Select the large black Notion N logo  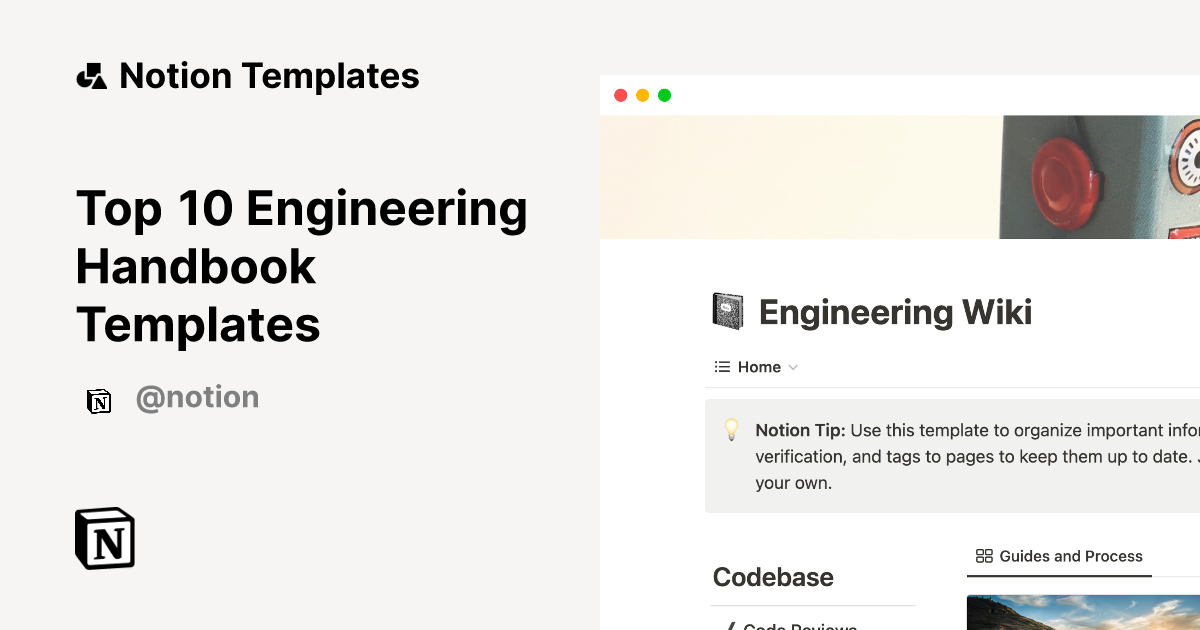104,538
